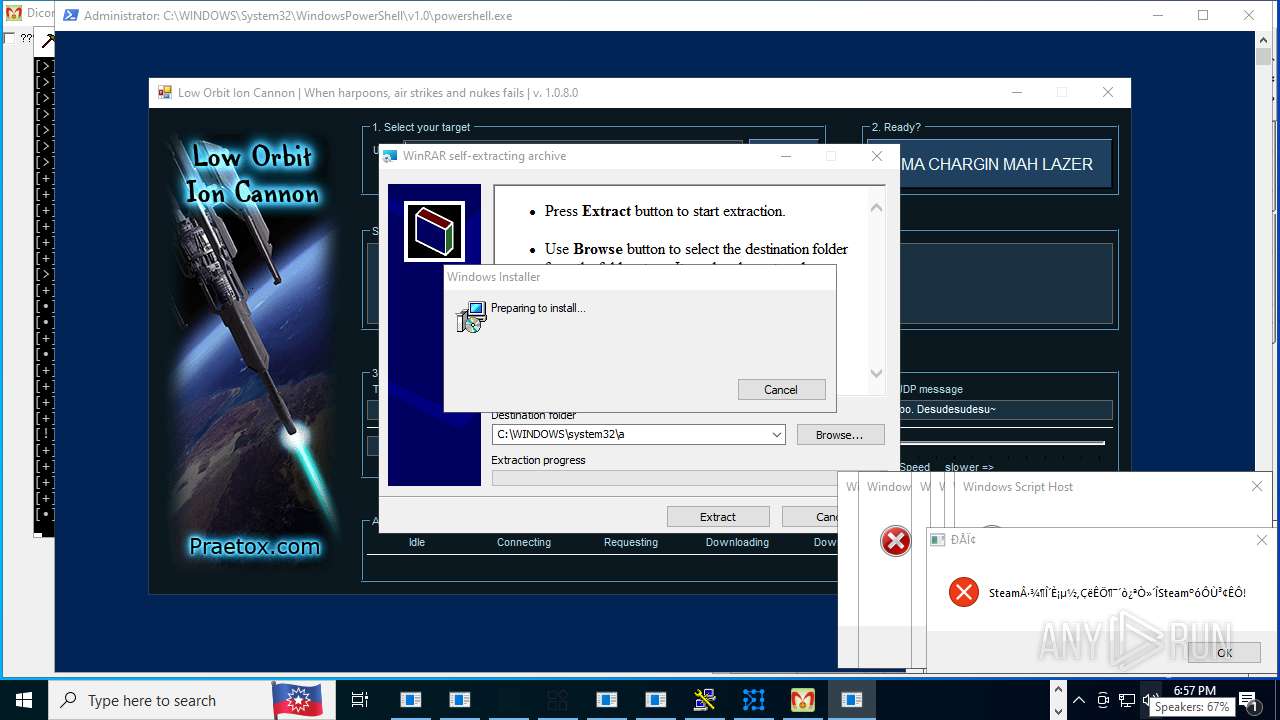Click the Steam error dialog title icon
This screenshot has width=1280, height=720.
click(x=938, y=540)
